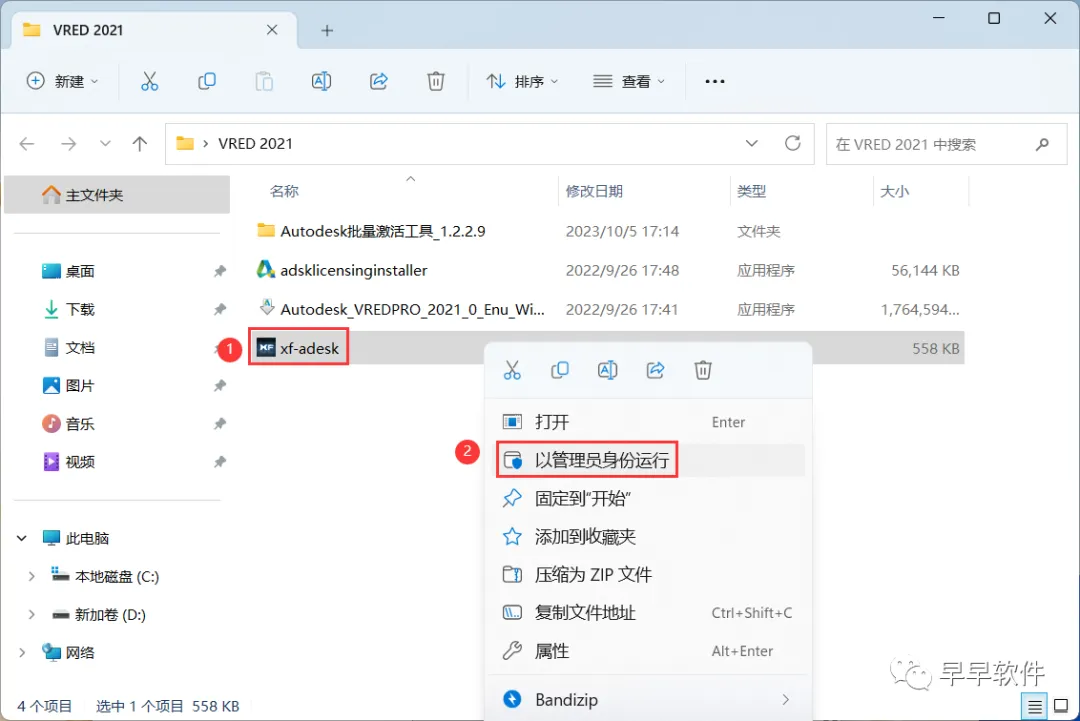
Task: Open the 排序 sort dropdown
Action: (522, 81)
